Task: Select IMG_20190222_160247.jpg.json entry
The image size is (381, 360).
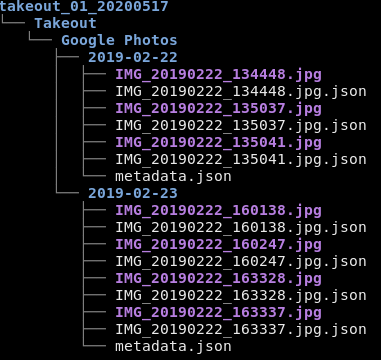Action: (x=241, y=262)
